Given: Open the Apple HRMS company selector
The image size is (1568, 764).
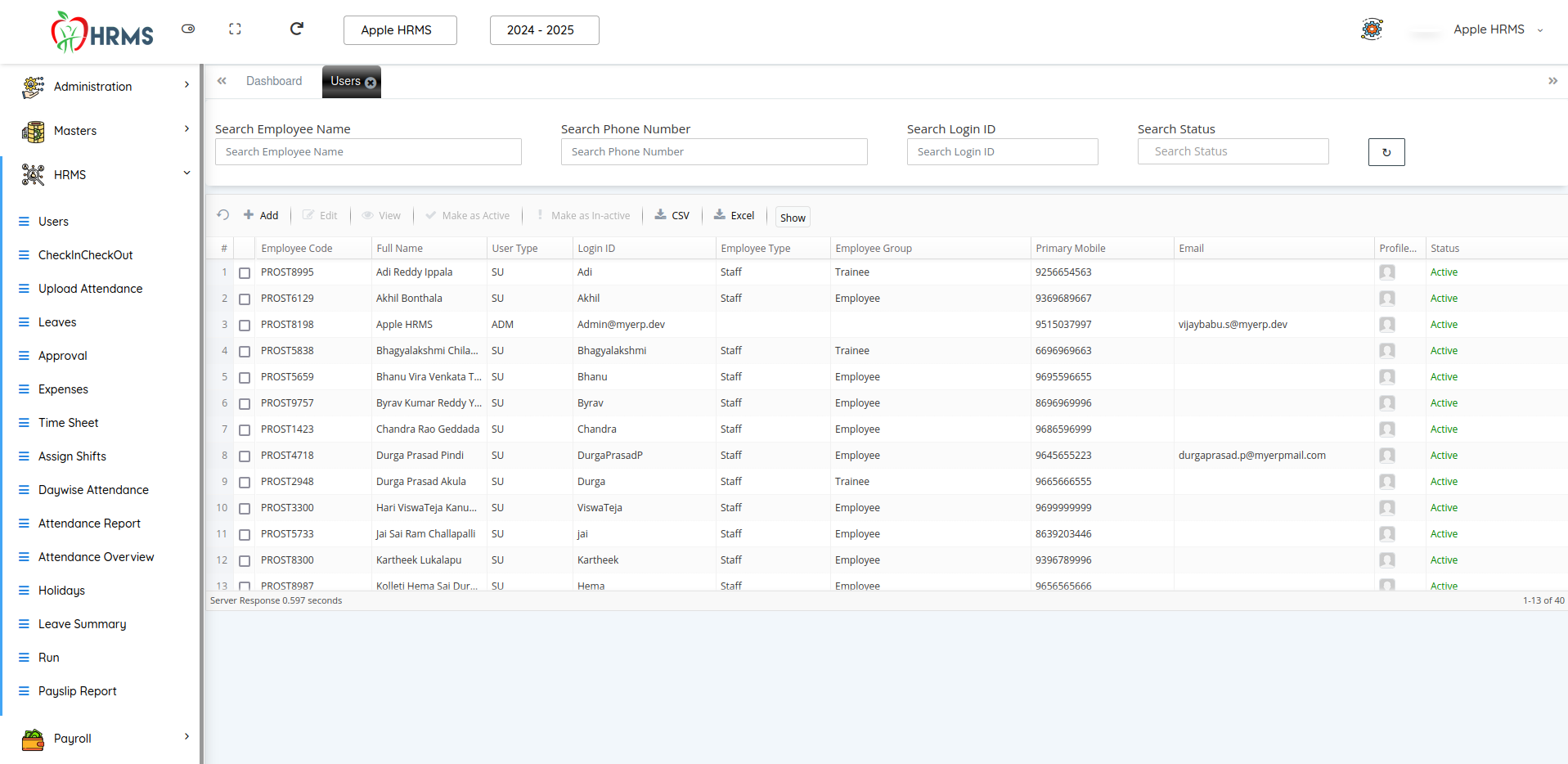Looking at the screenshot, I should point(400,30).
